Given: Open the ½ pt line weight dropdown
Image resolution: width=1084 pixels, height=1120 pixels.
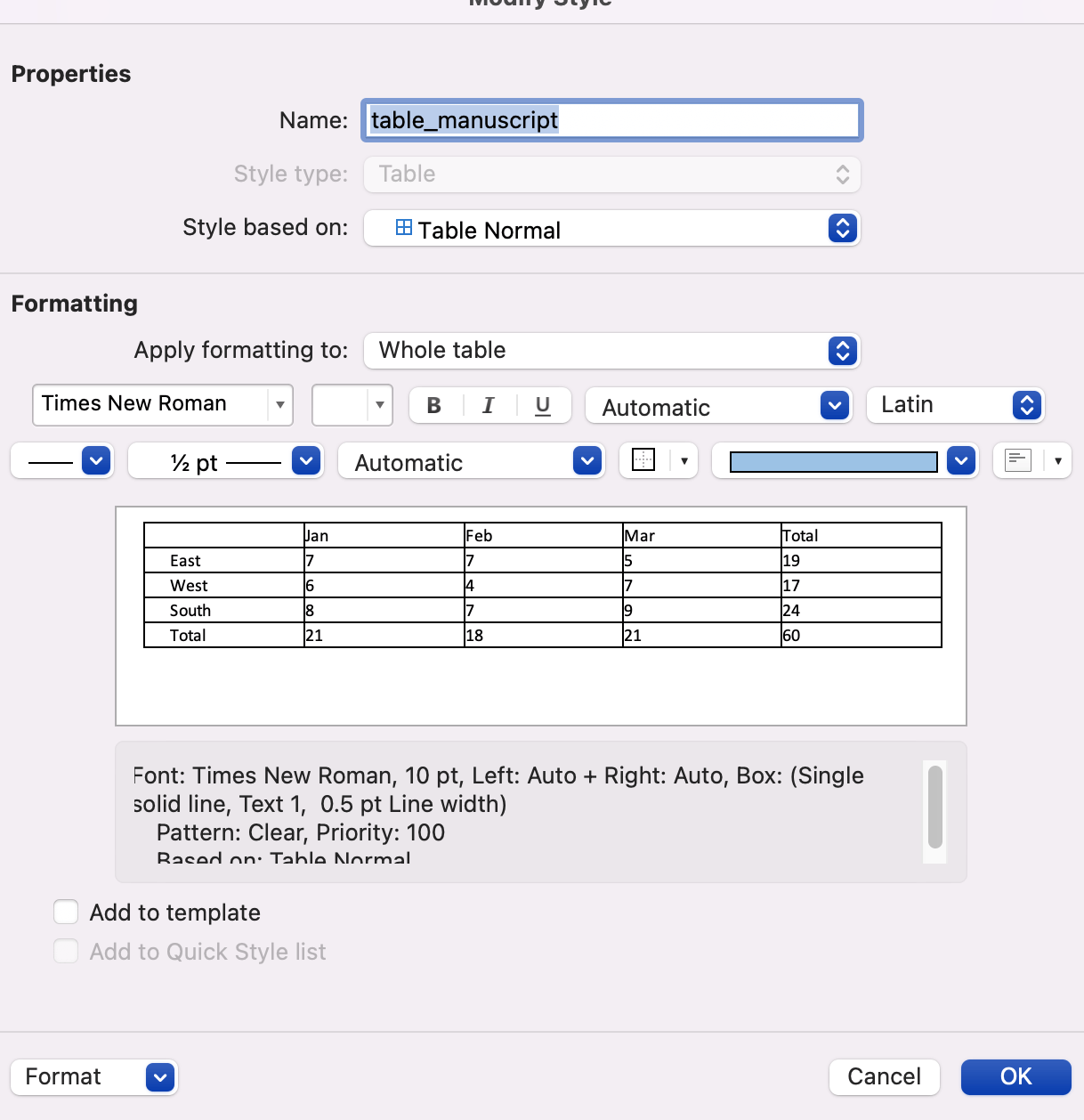Looking at the screenshot, I should coord(225,460).
